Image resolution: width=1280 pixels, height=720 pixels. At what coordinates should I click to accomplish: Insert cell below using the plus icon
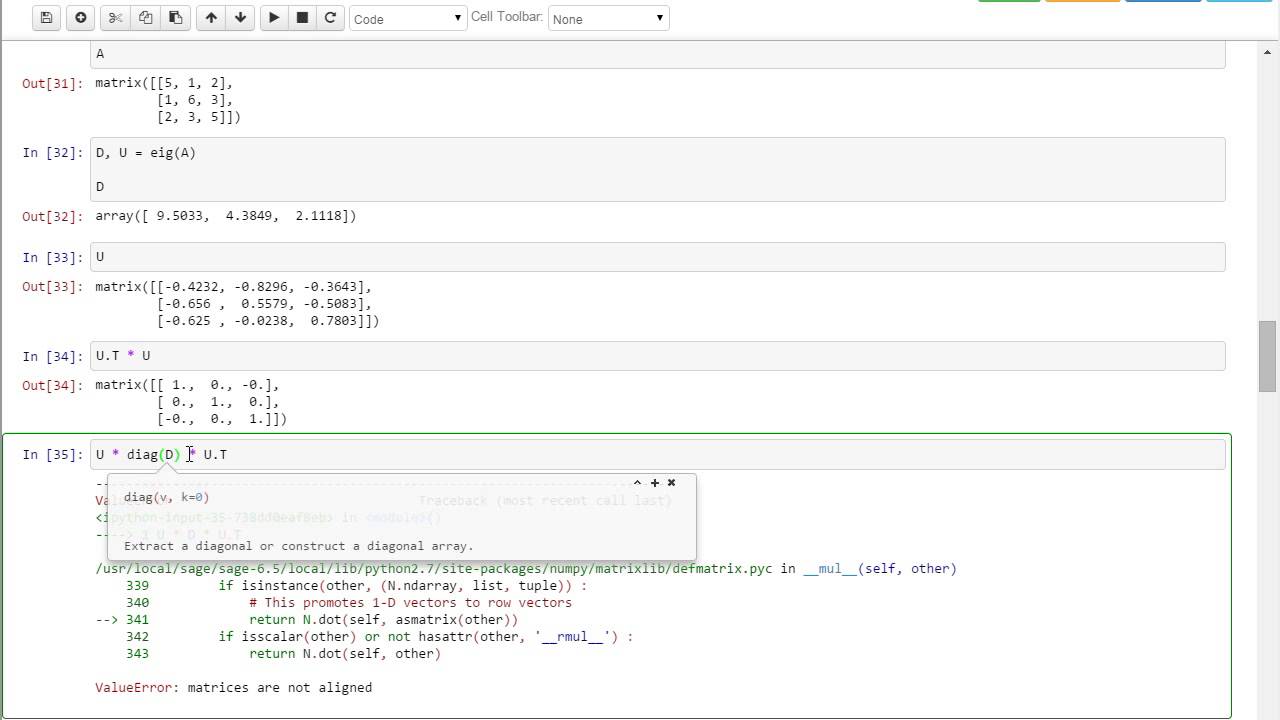pyautogui.click(x=80, y=18)
